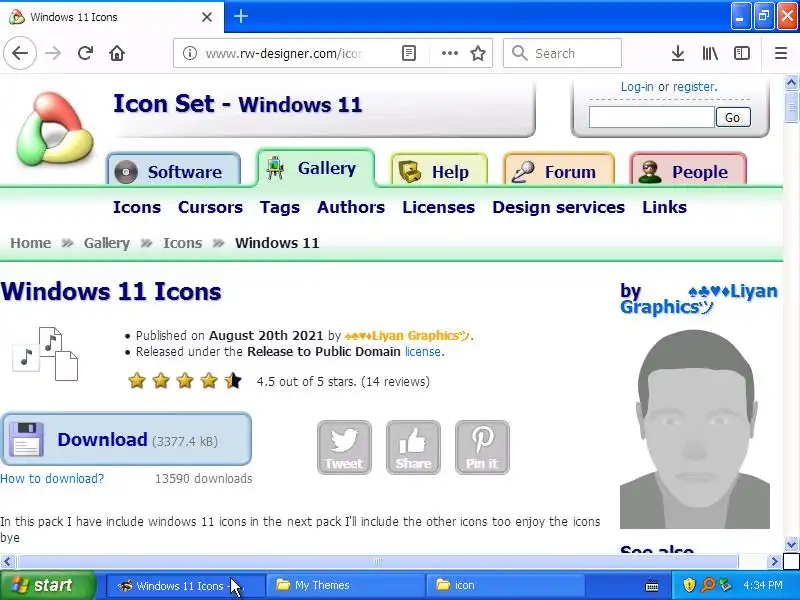Click the on-screen keyboard taskbar icon
Viewport: 800px width, 600px height.
652,586
